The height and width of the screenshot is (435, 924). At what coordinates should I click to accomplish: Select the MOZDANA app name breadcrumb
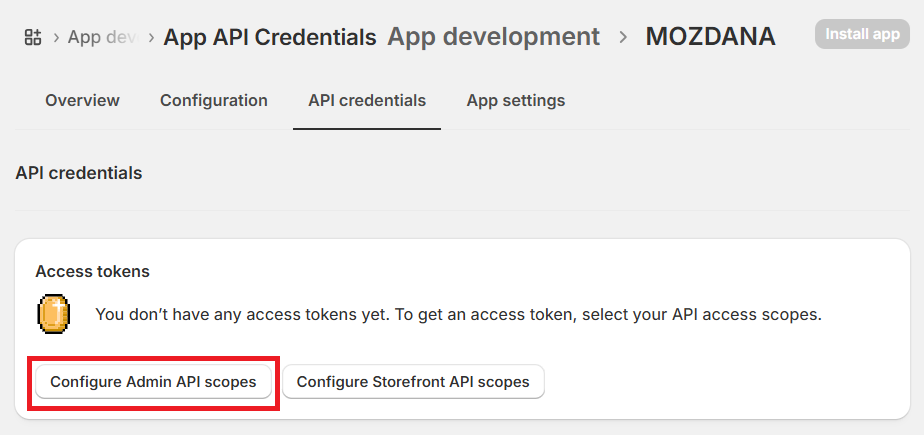710,37
